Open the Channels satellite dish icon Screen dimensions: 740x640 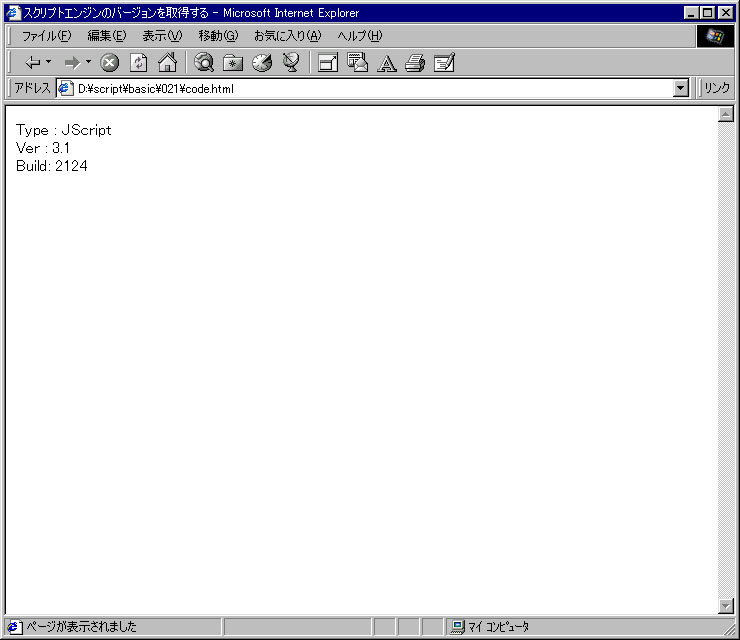(291, 62)
